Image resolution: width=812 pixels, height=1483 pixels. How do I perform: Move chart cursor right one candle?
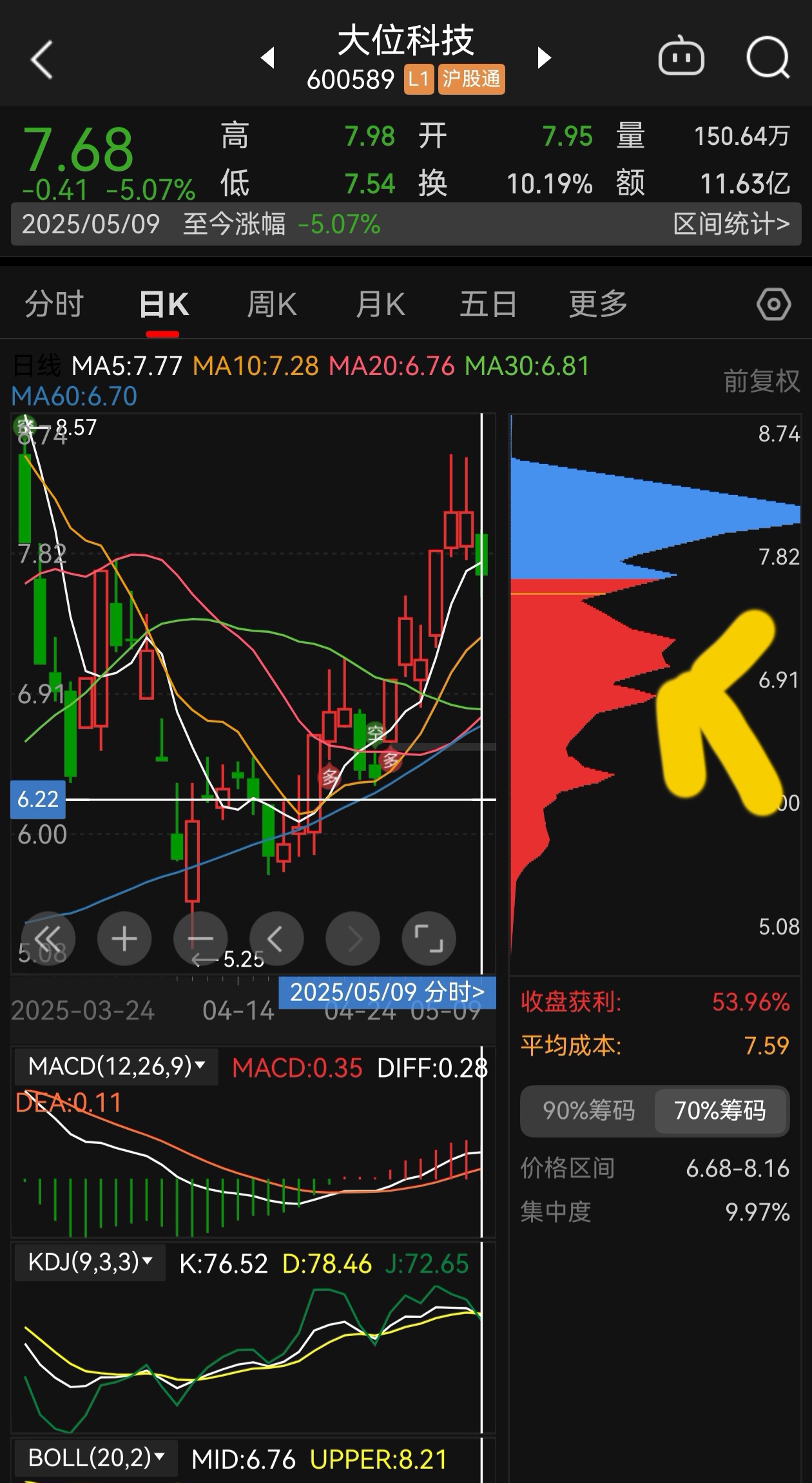click(x=353, y=938)
